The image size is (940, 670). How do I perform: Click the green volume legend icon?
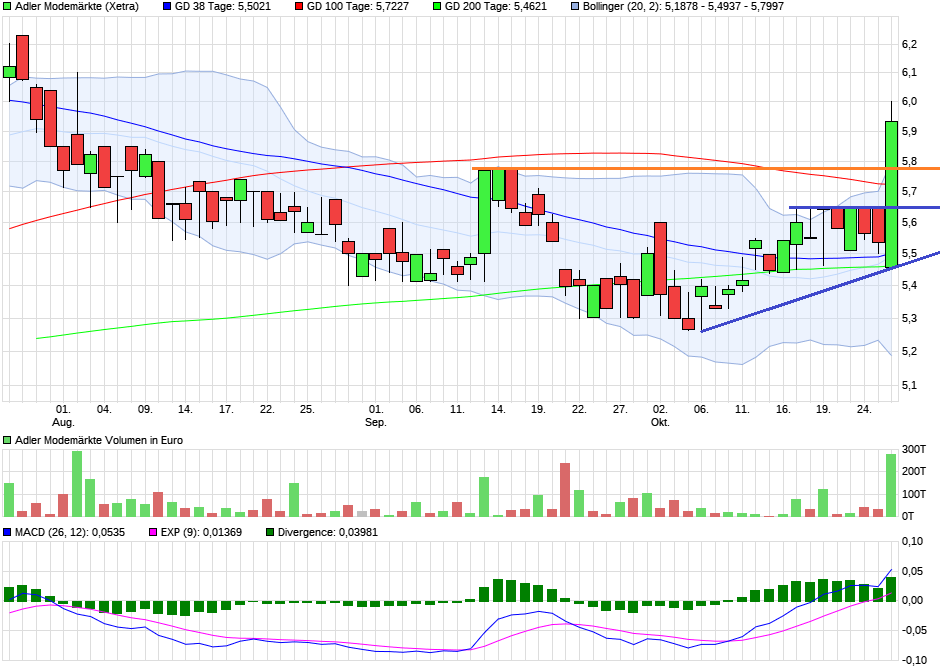point(6,439)
